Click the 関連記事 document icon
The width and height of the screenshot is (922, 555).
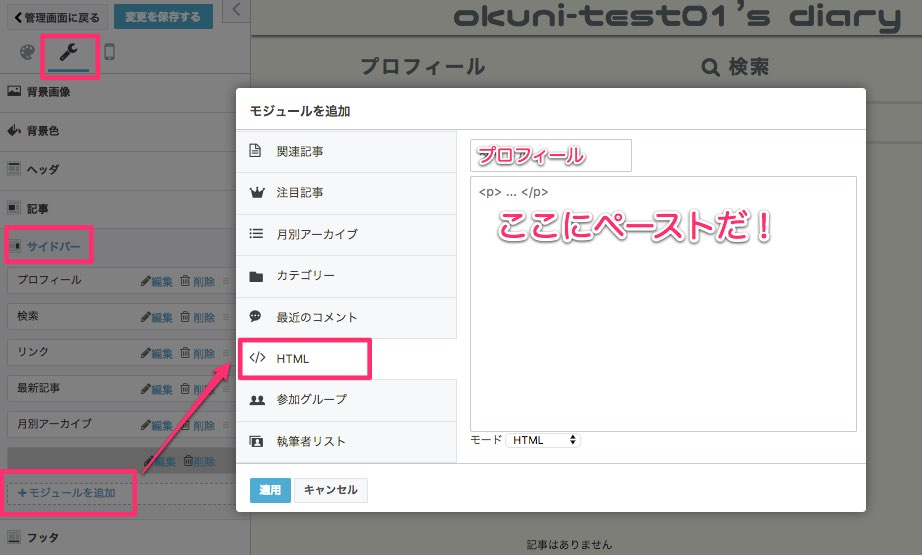tap(255, 151)
